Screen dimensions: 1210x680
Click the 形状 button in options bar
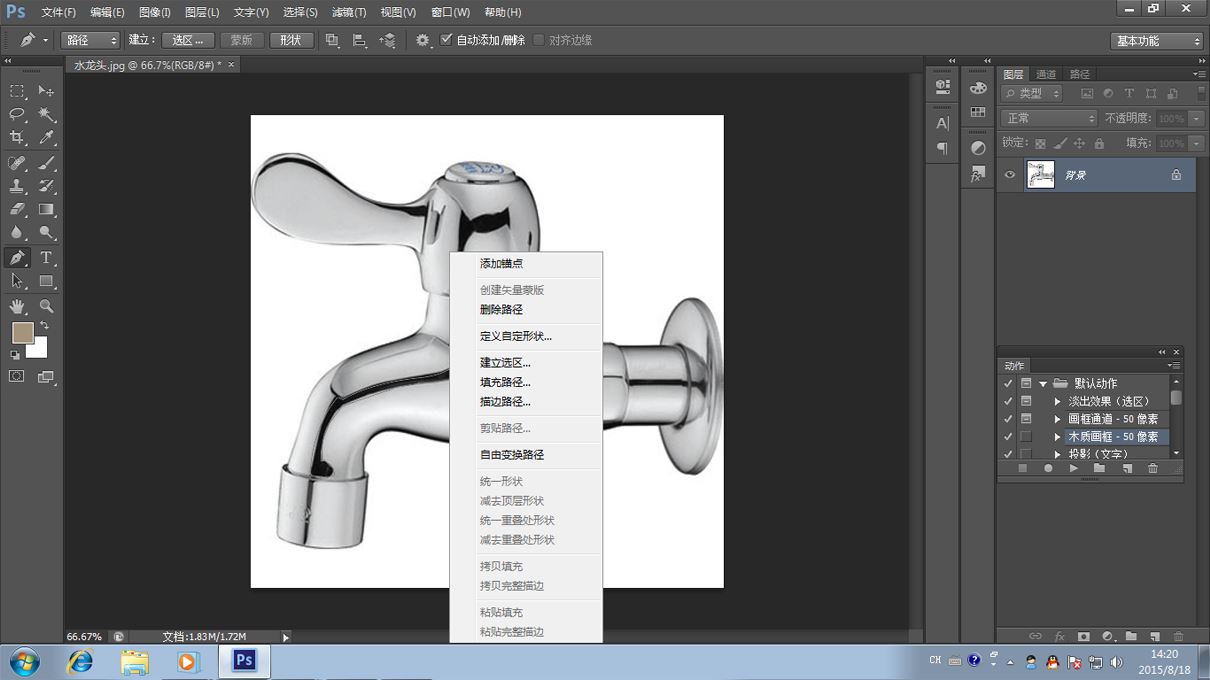(291, 40)
